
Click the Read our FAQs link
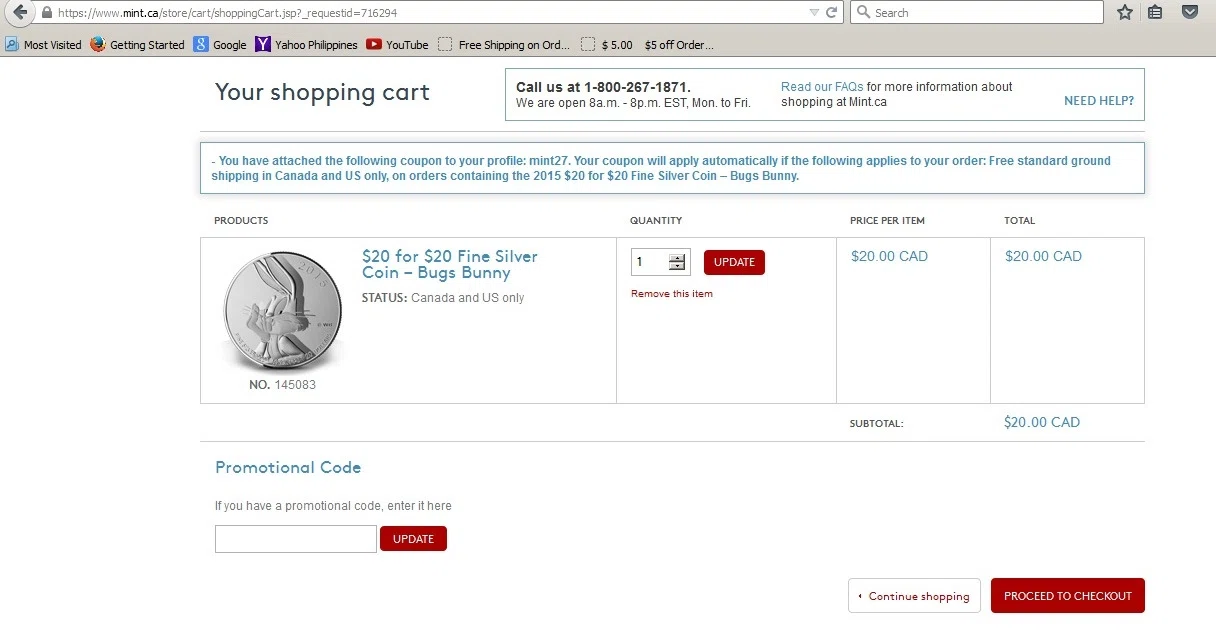822,87
